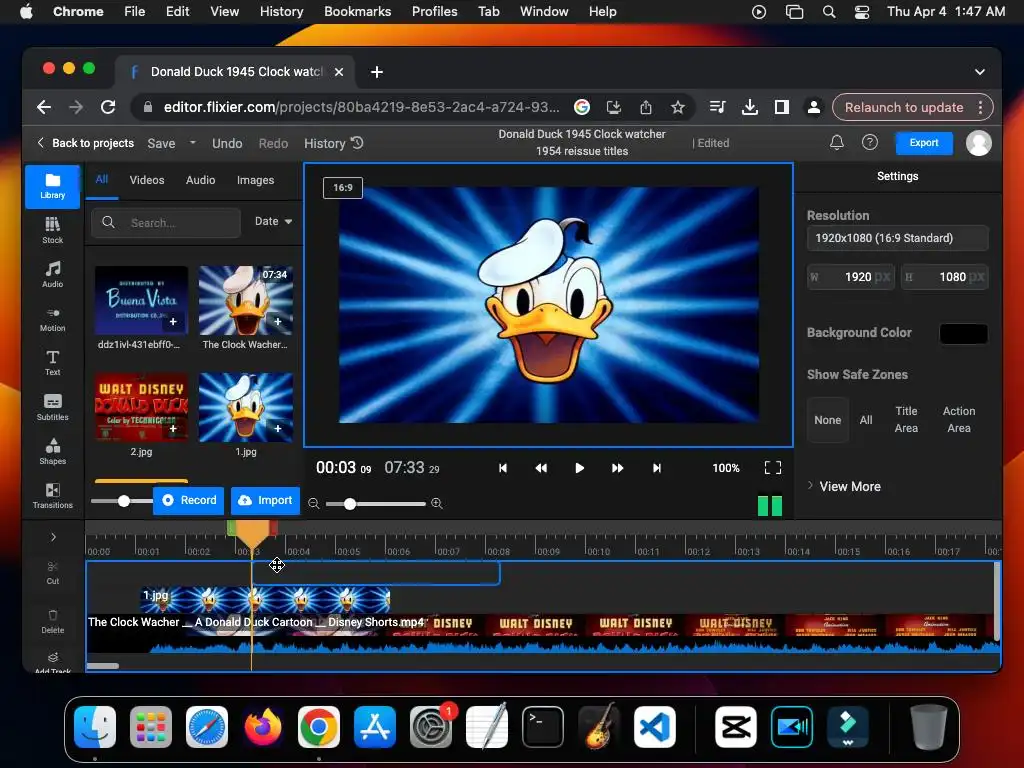Select the All safe zones option
The height and width of the screenshot is (768, 1024).
pyautogui.click(x=866, y=420)
